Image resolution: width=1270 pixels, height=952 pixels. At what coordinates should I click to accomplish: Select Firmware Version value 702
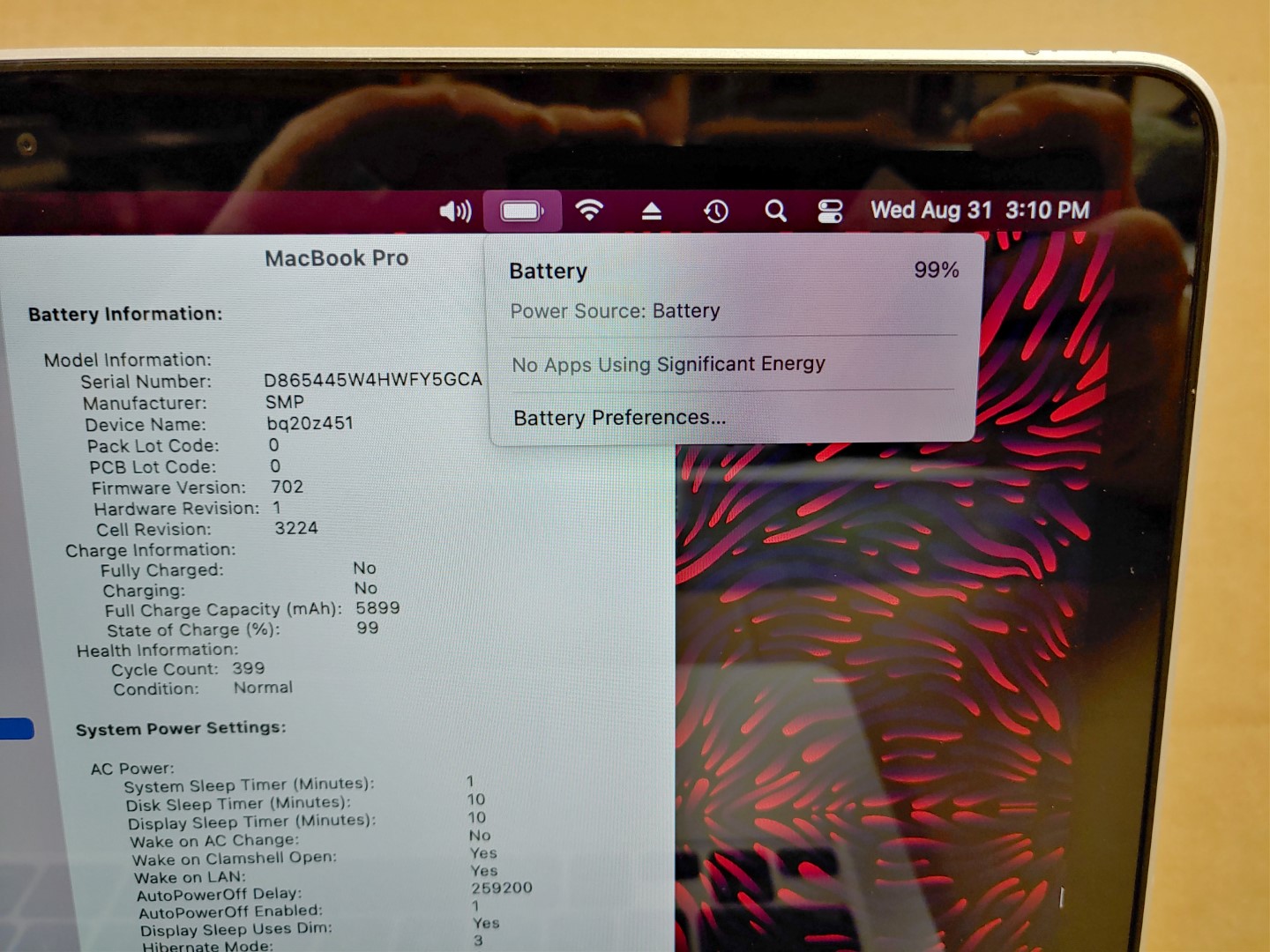(x=287, y=487)
